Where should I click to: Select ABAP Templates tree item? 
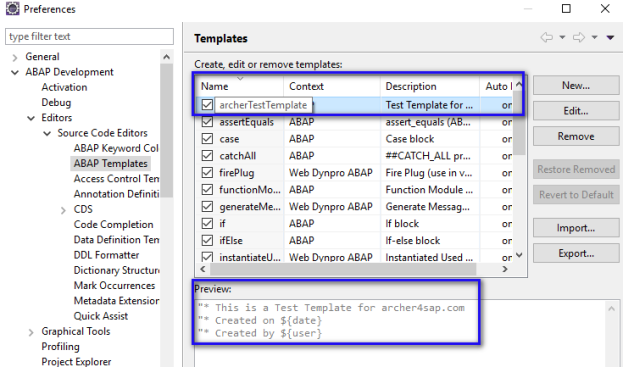(110, 164)
